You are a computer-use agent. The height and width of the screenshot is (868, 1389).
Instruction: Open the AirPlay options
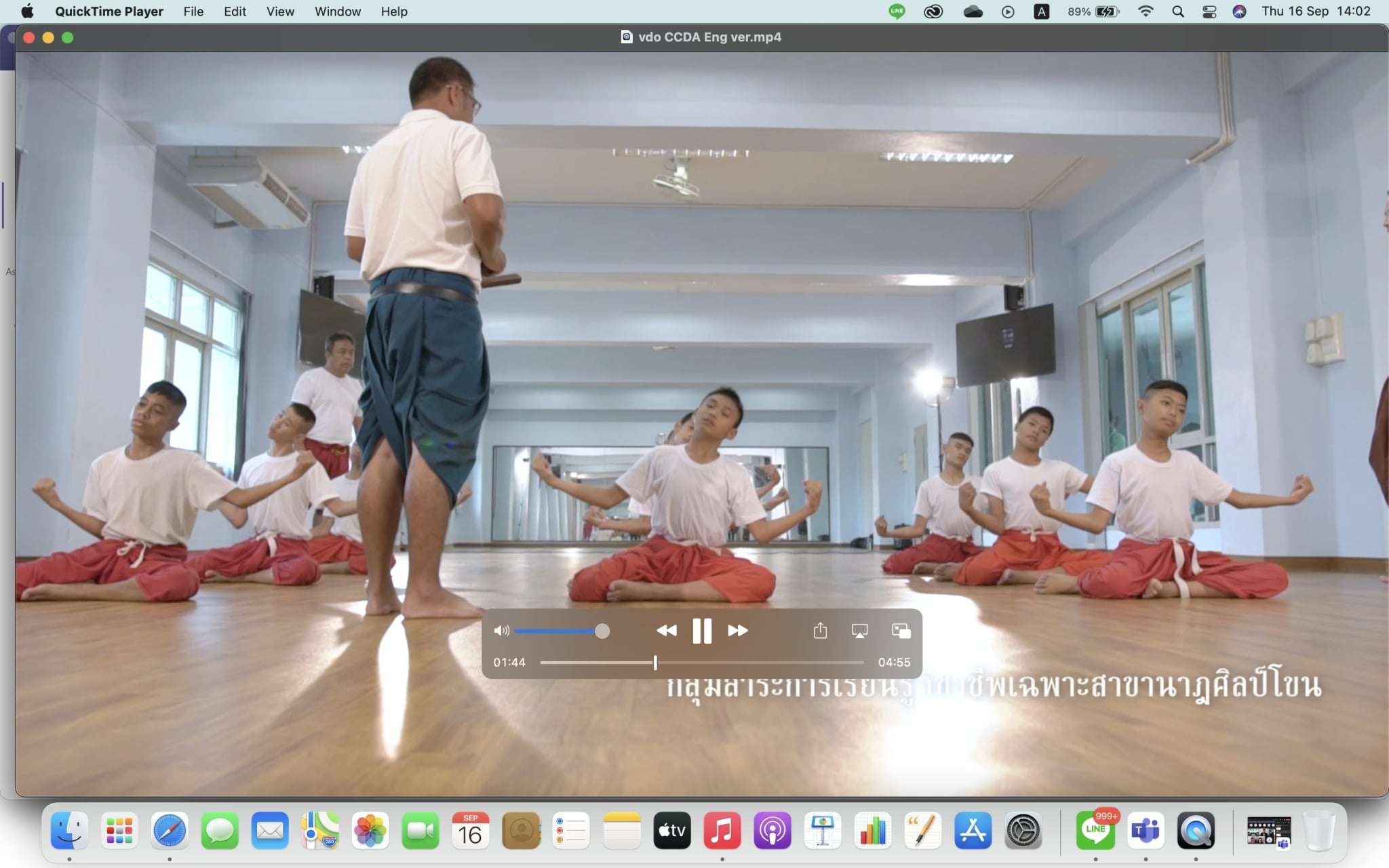(x=859, y=631)
